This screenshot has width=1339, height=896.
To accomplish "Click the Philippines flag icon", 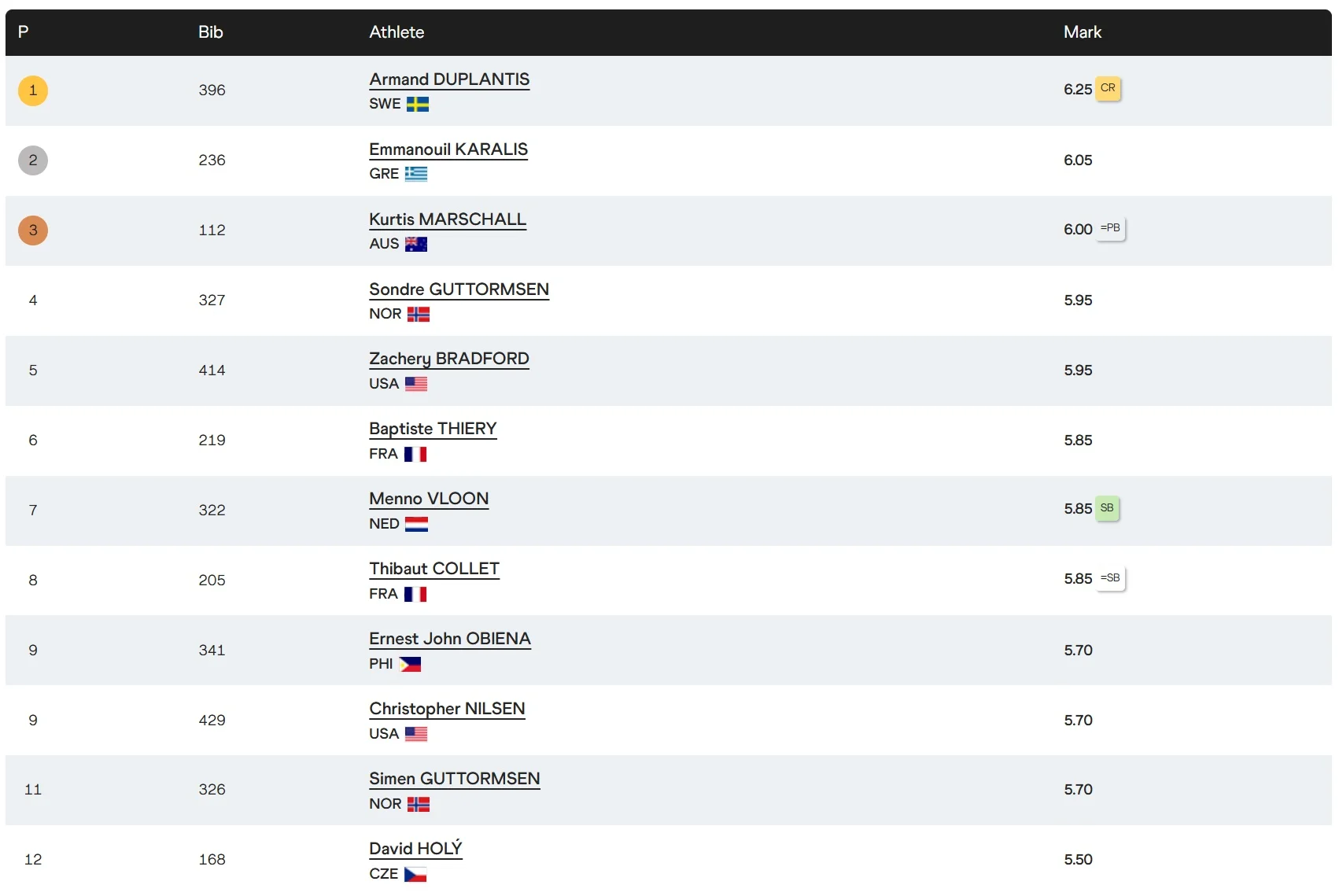I will [x=410, y=664].
